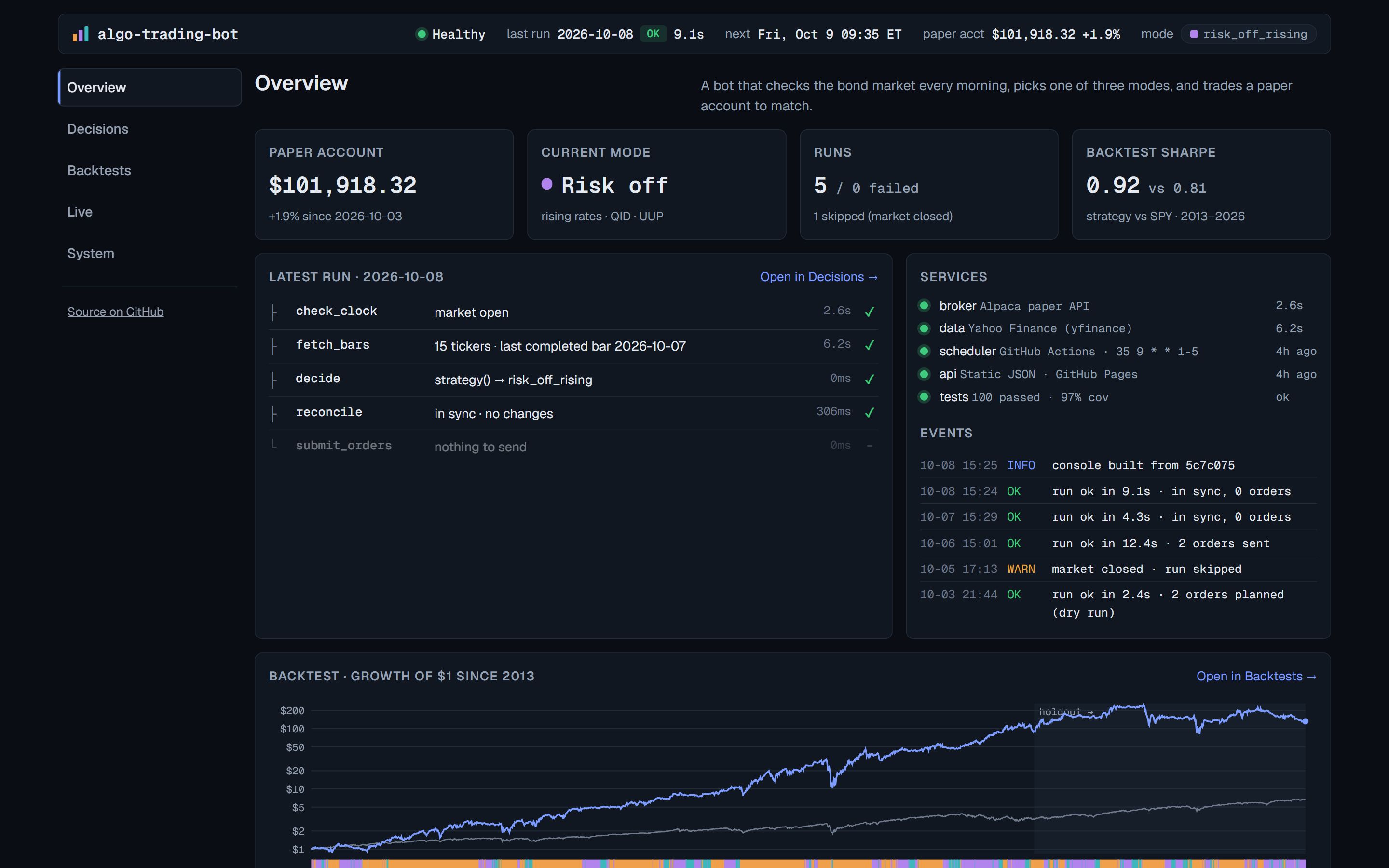Click the broker service status dot
The width and height of the screenshot is (1389, 868).
click(924, 305)
